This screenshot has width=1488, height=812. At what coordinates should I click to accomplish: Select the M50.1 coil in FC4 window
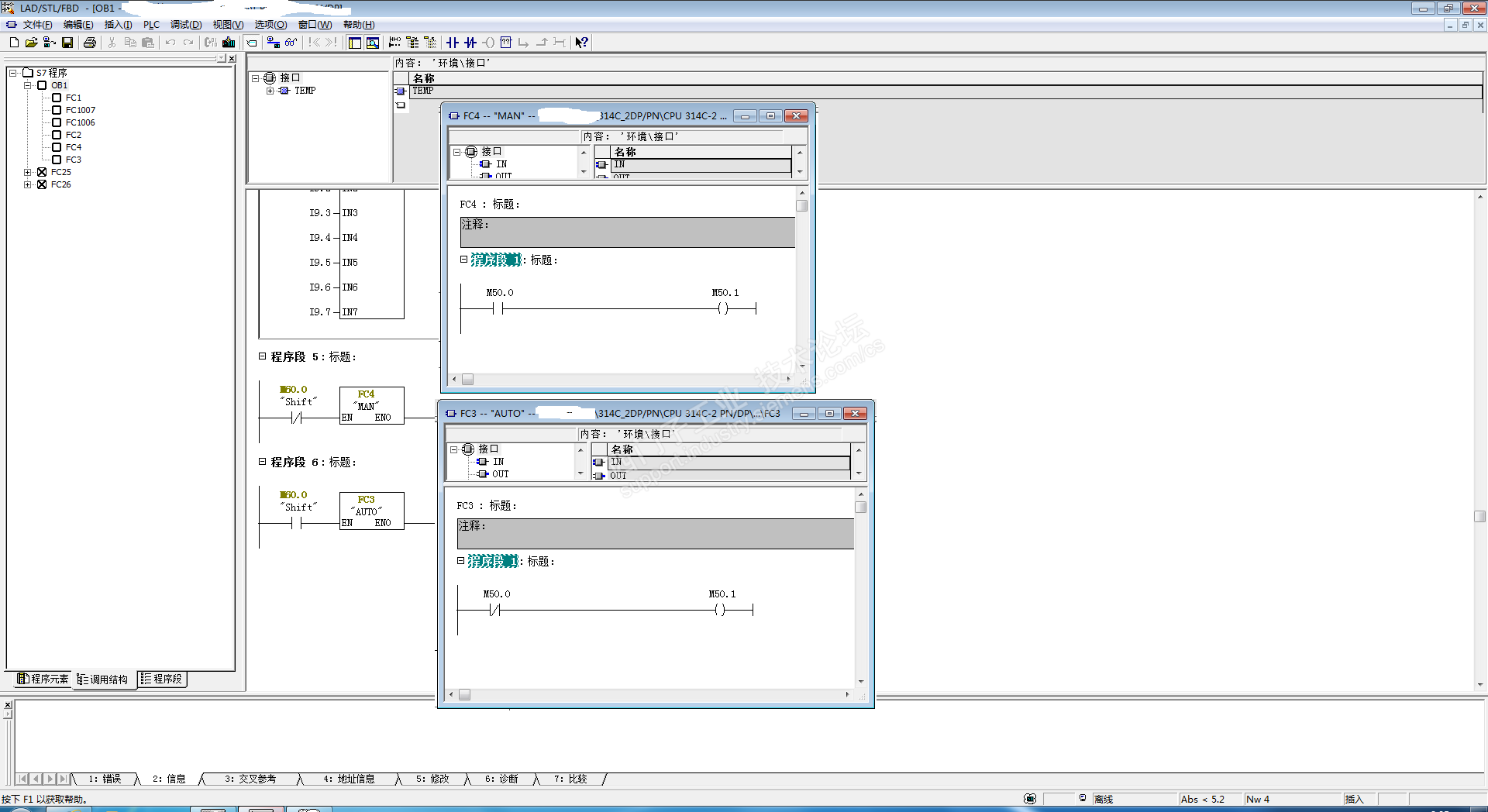(x=723, y=308)
